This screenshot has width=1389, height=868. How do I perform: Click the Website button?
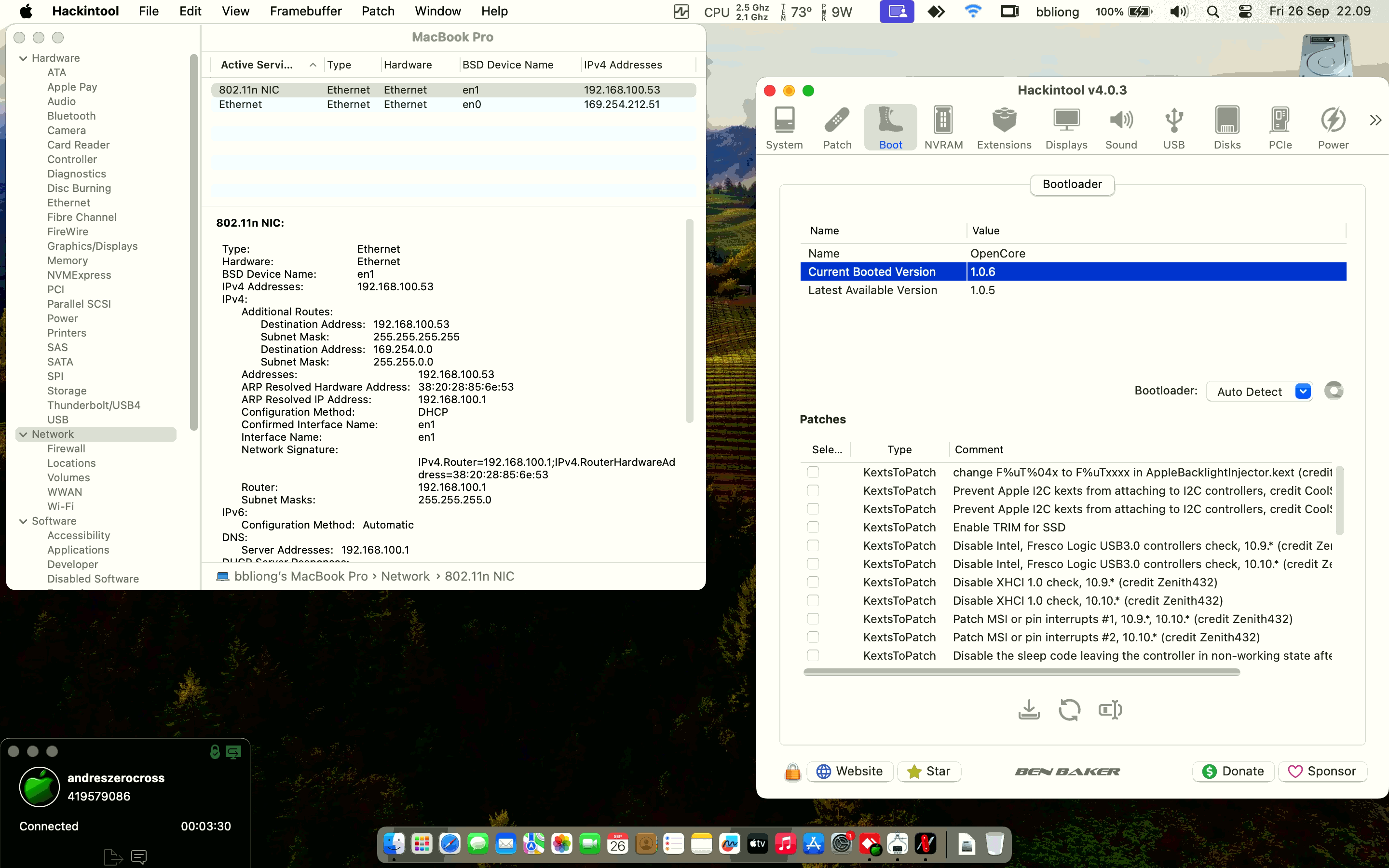(x=850, y=772)
